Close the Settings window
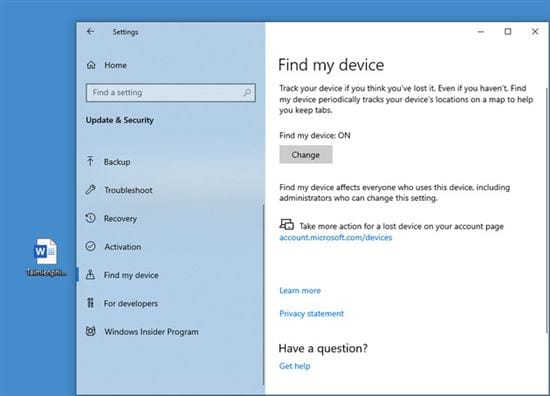The height and width of the screenshot is (396, 550). (x=535, y=32)
